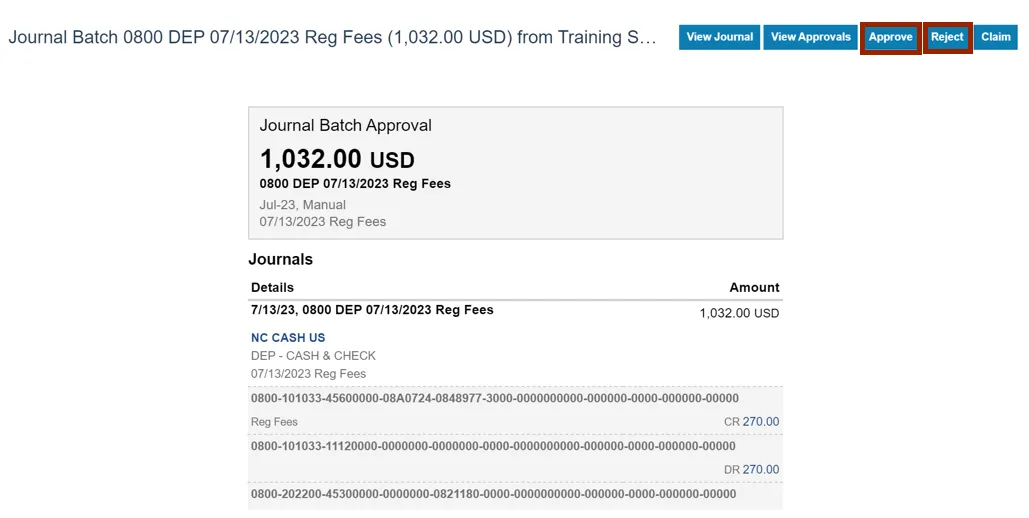
Task: Open the NC CASH US link
Action: (288, 338)
